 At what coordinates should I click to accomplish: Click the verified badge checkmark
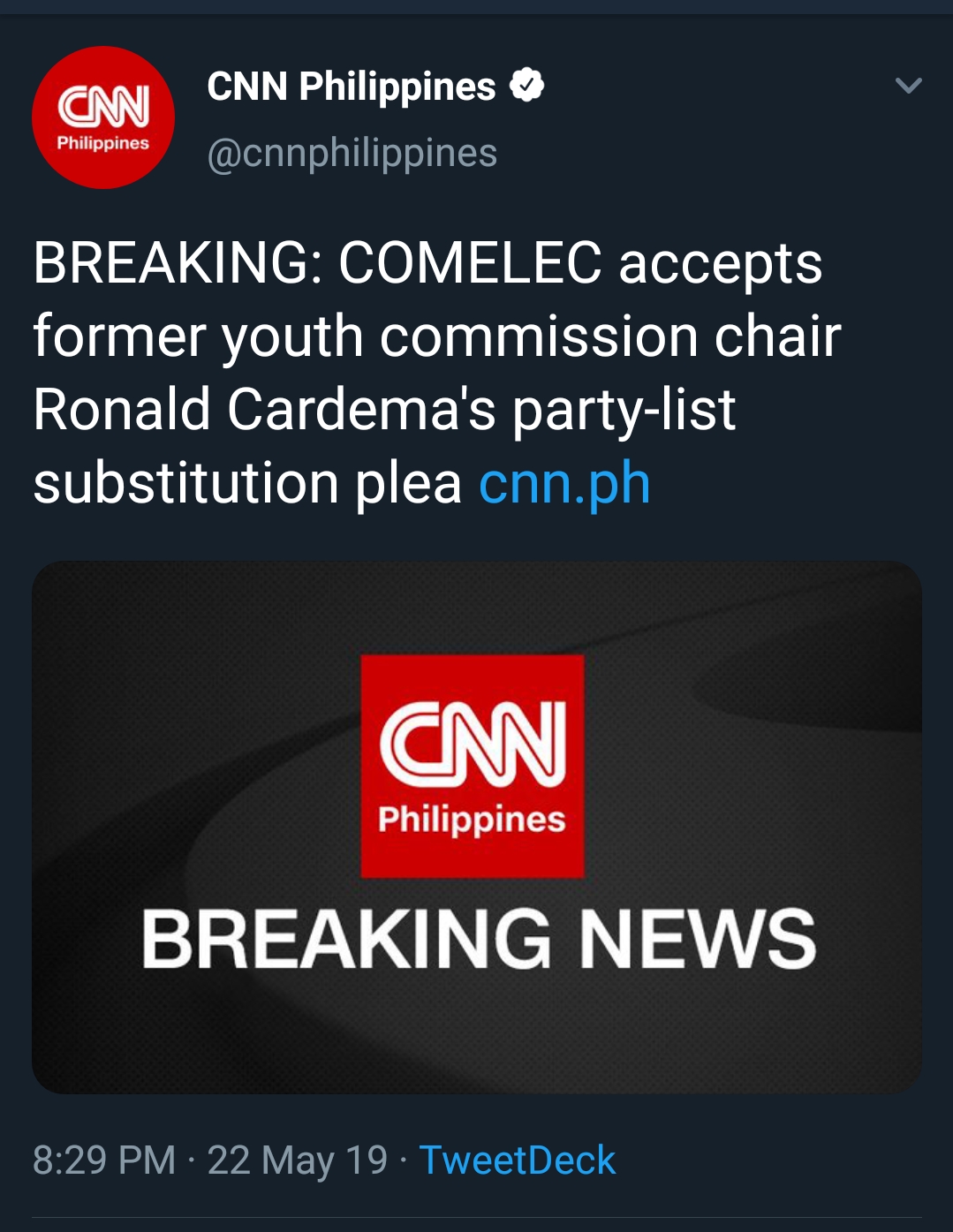(527, 86)
